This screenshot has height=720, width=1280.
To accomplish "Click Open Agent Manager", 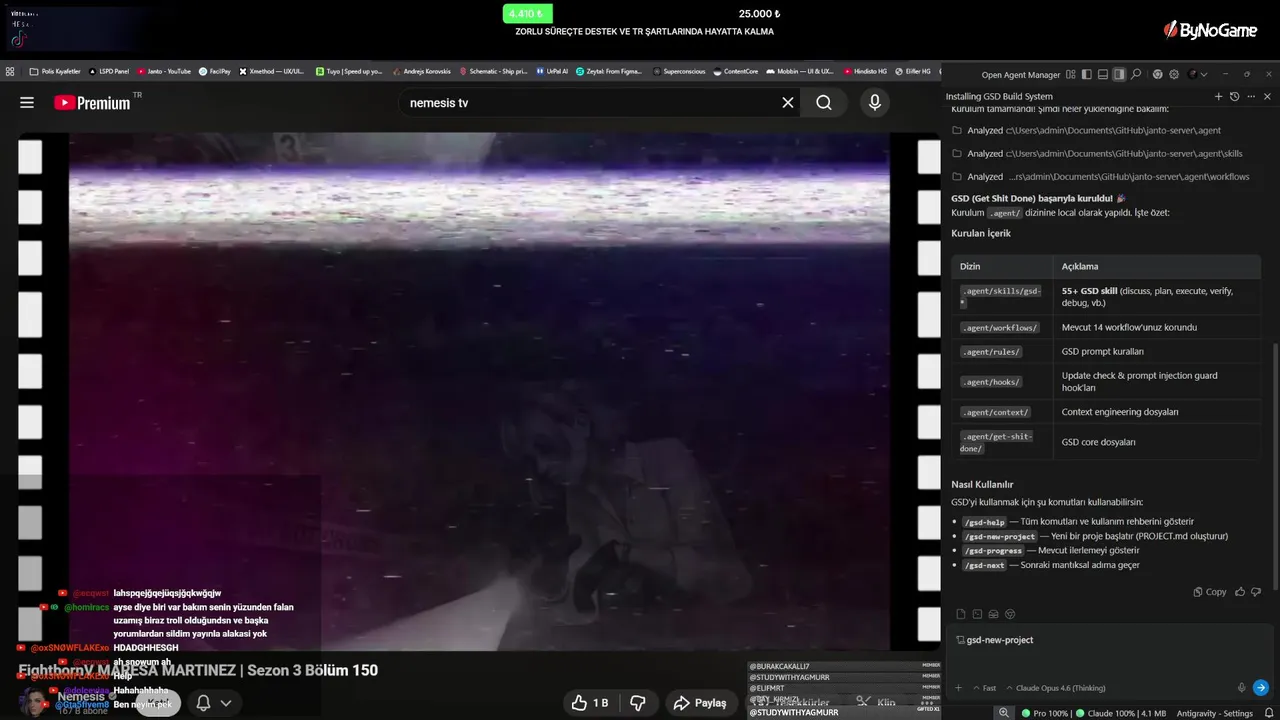I will [x=1020, y=74].
